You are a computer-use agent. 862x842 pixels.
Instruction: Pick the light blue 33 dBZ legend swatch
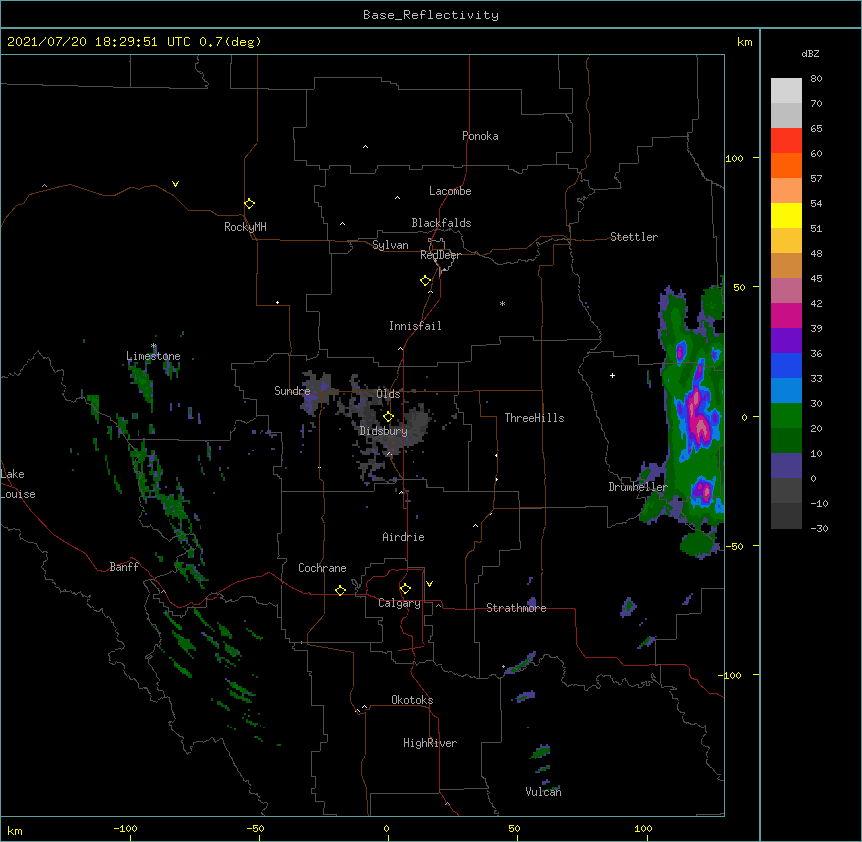(786, 390)
